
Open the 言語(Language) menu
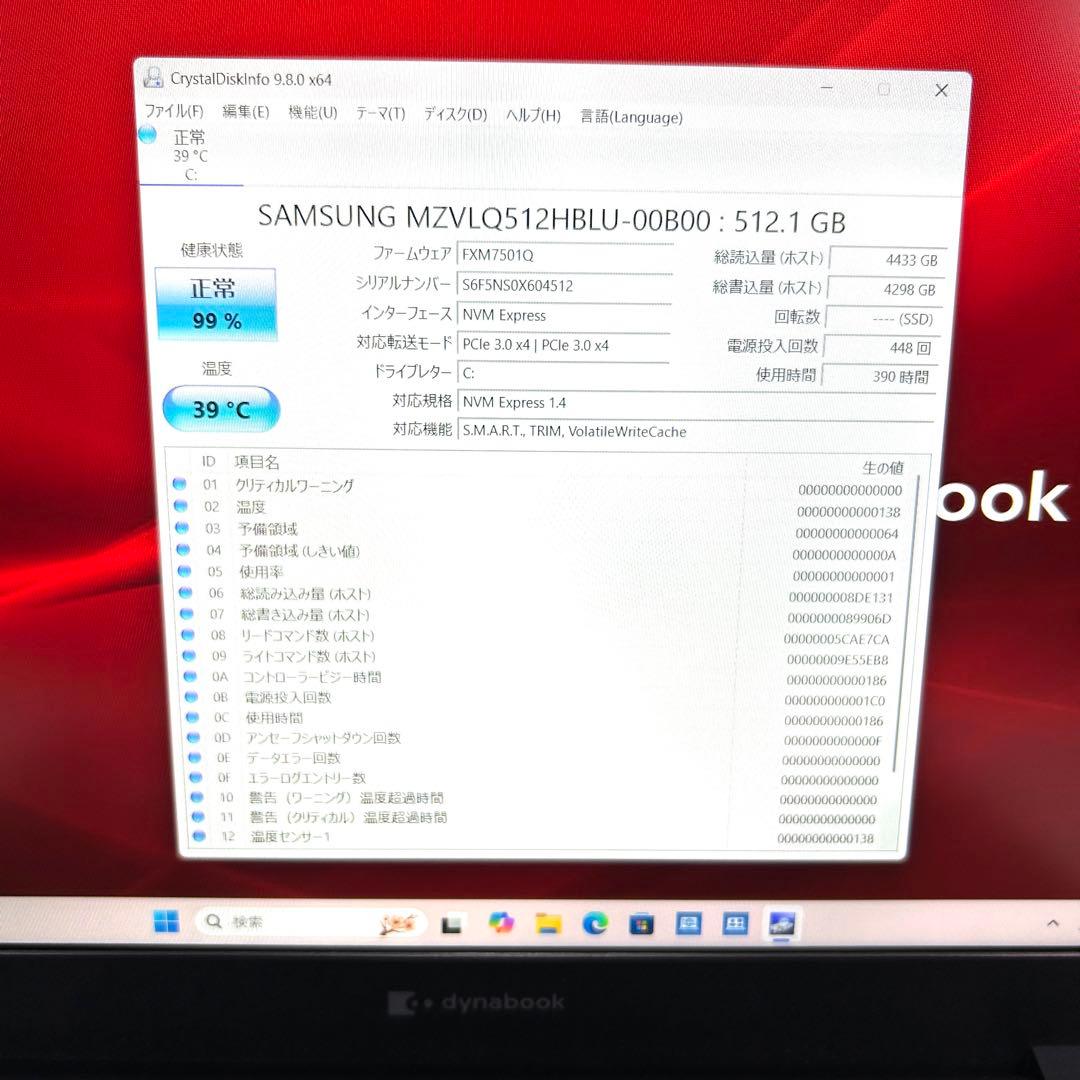[x=631, y=116]
